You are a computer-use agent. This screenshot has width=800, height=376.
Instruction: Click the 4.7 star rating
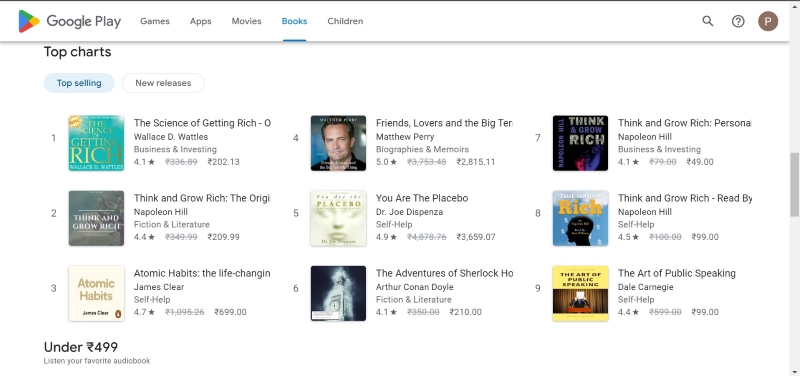144,312
